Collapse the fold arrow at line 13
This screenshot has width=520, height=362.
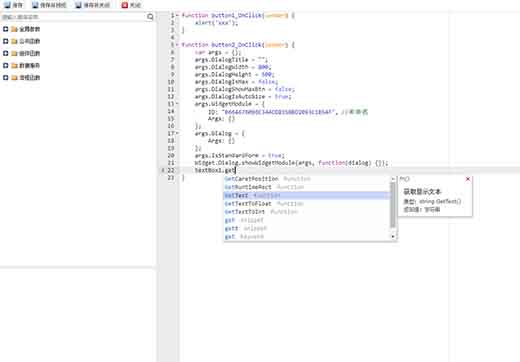[177, 104]
